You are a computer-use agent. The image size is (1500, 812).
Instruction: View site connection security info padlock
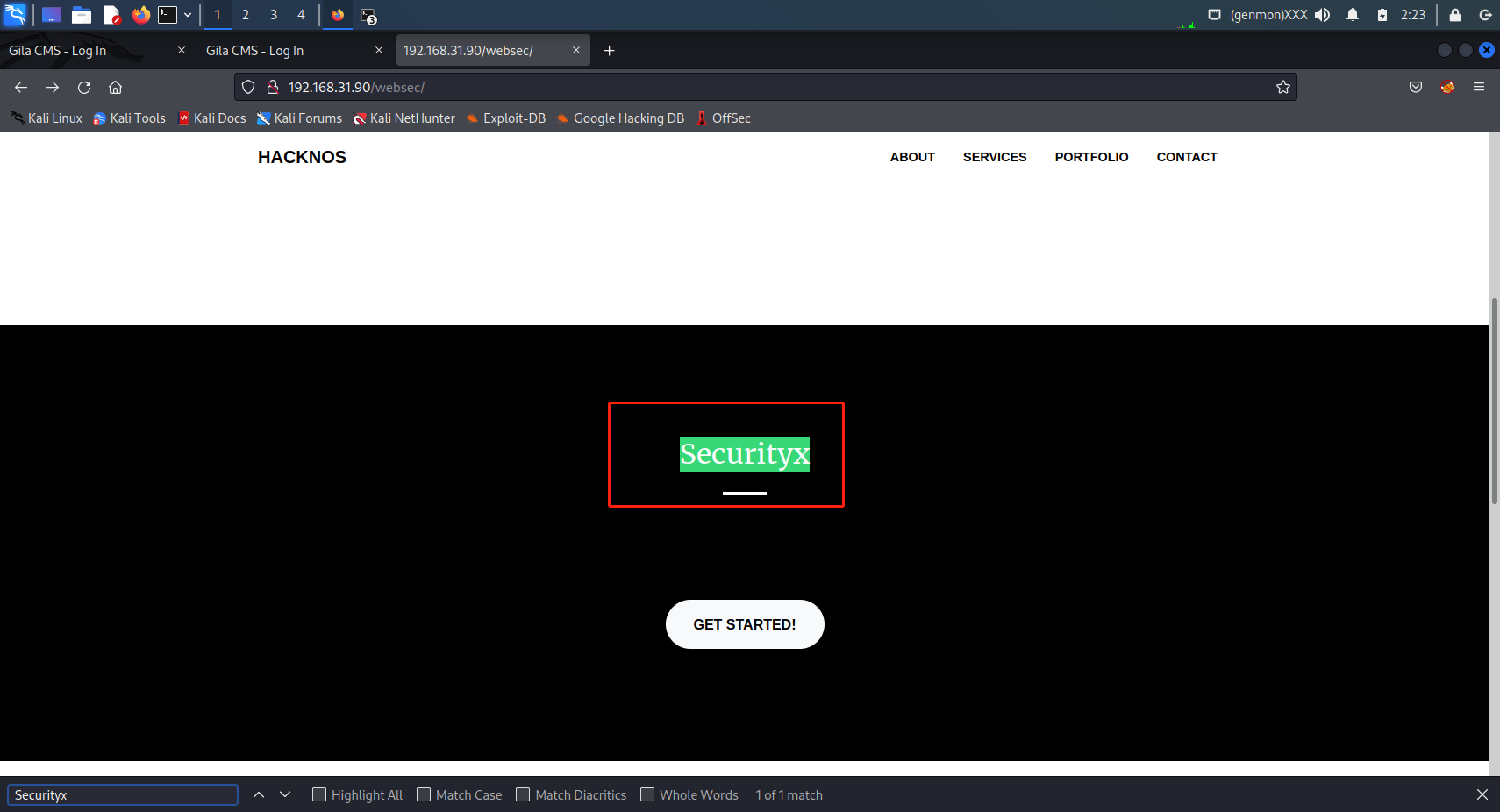273,87
